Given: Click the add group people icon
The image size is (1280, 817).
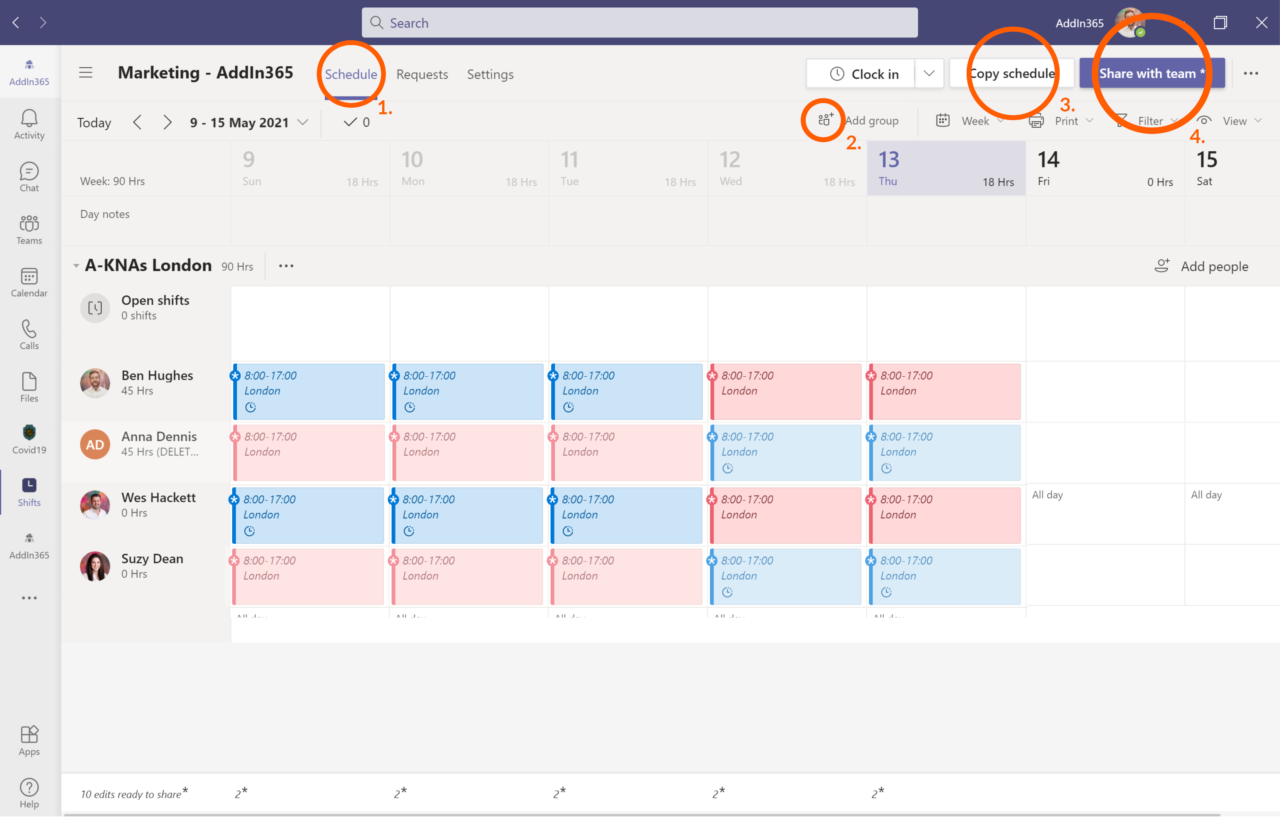Looking at the screenshot, I should (823, 120).
